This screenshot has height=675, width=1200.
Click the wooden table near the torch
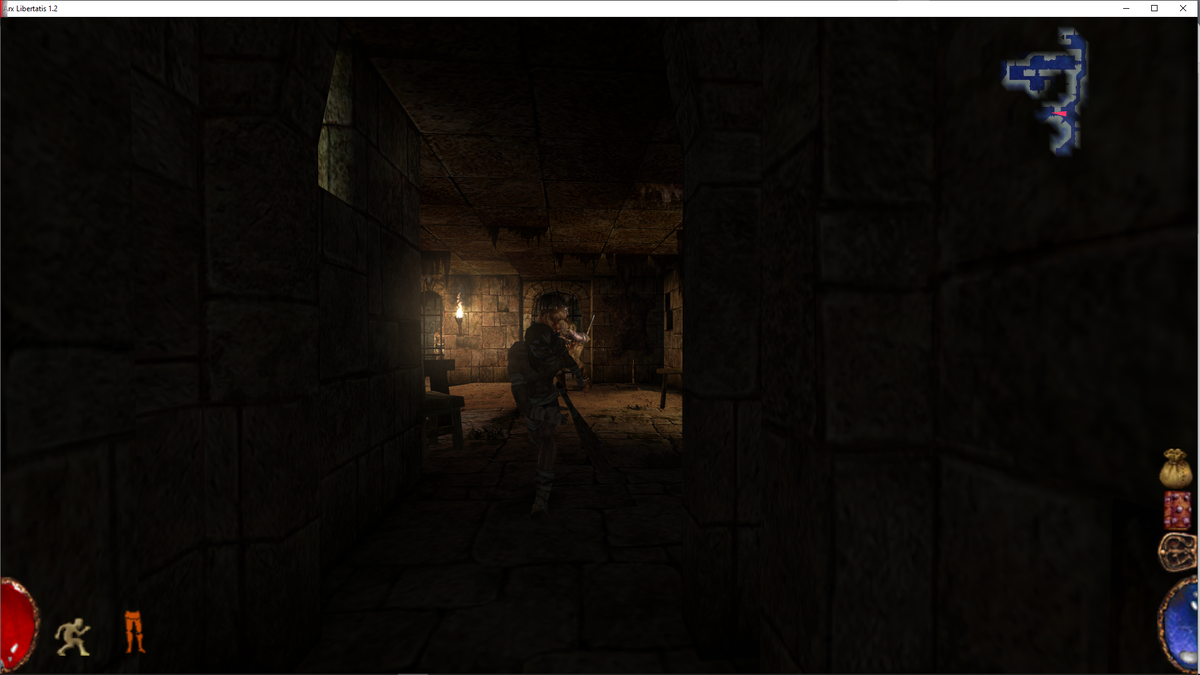point(445,405)
